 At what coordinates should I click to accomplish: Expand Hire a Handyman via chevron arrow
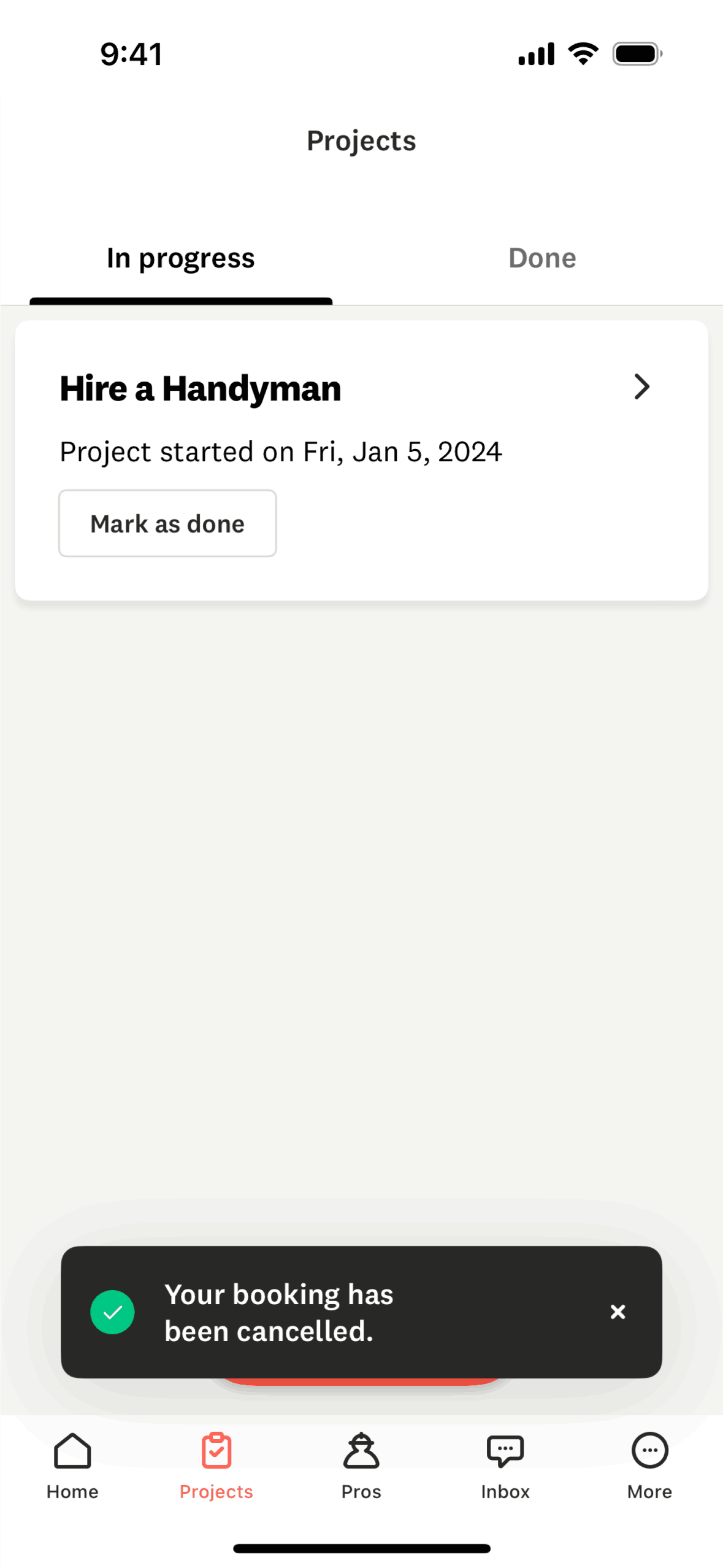pos(641,387)
